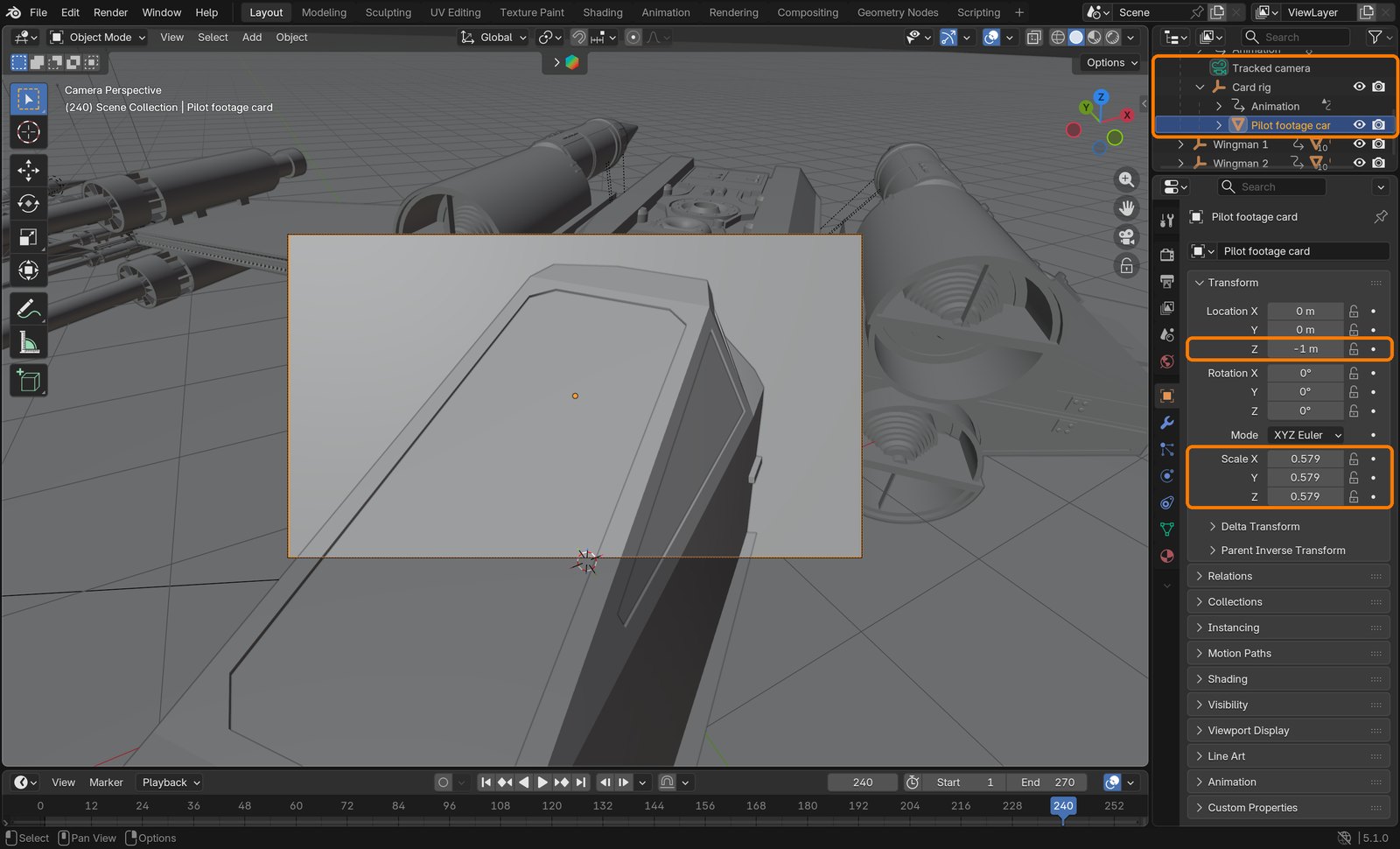Open rotation Mode XYZ Euler dropdown
This screenshot has height=849, width=1400.
point(1306,435)
